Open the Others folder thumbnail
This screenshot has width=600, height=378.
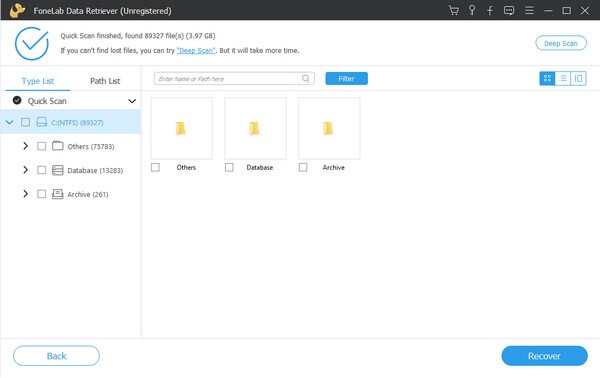click(x=181, y=128)
